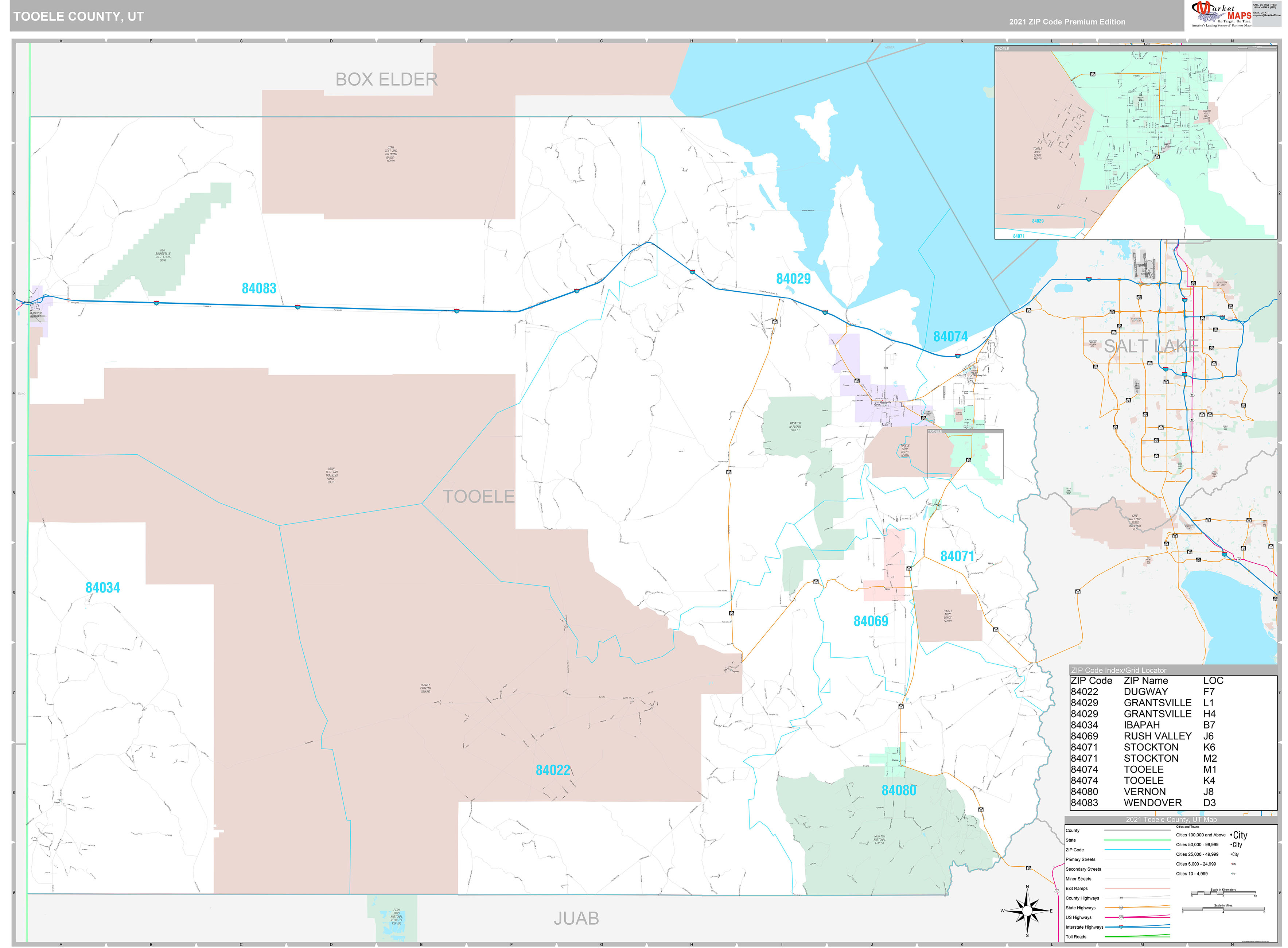Click the Scale in Kilometers bar

point(1223,893)
